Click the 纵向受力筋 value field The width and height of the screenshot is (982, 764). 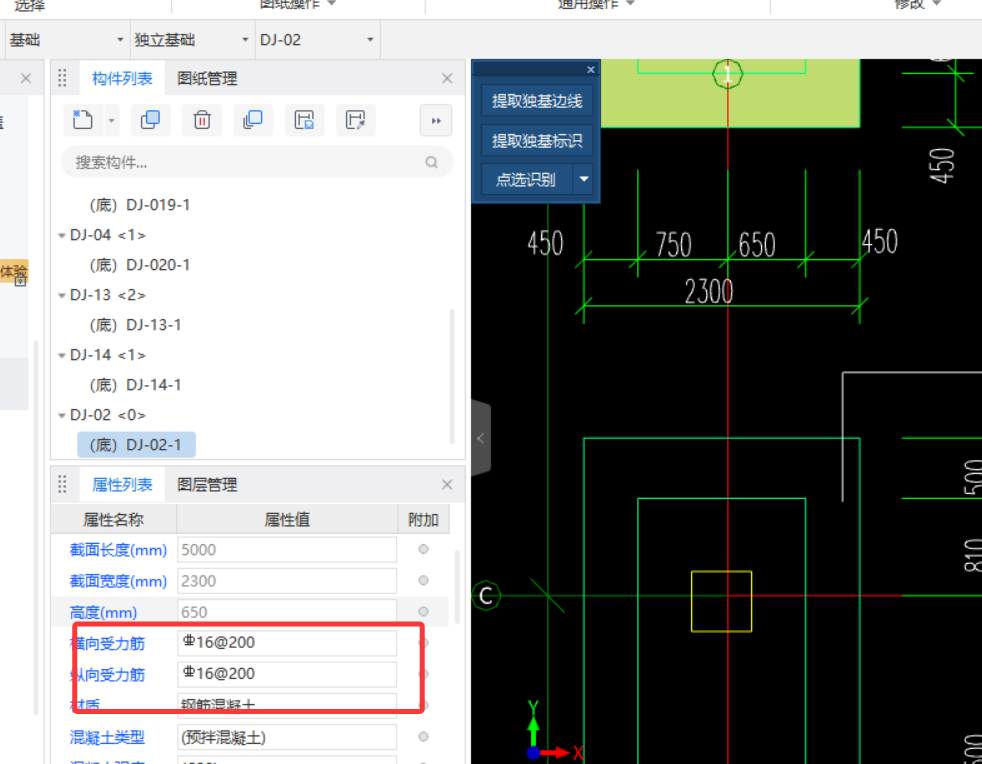point(287,674)
